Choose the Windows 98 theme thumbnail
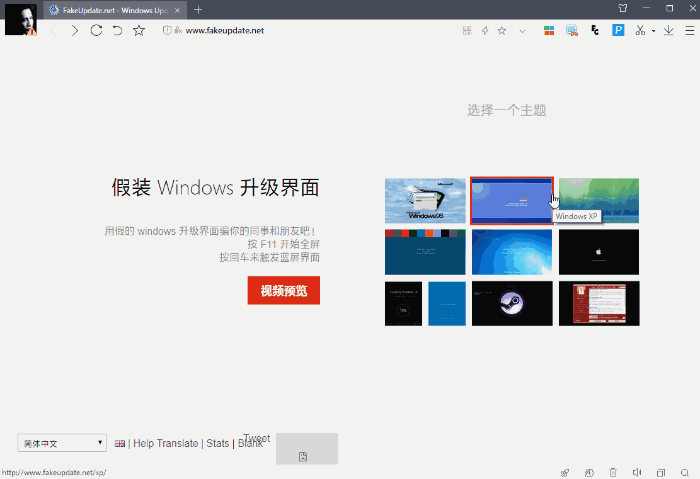This screenshot has width=700, height=479. pos(425,200)
